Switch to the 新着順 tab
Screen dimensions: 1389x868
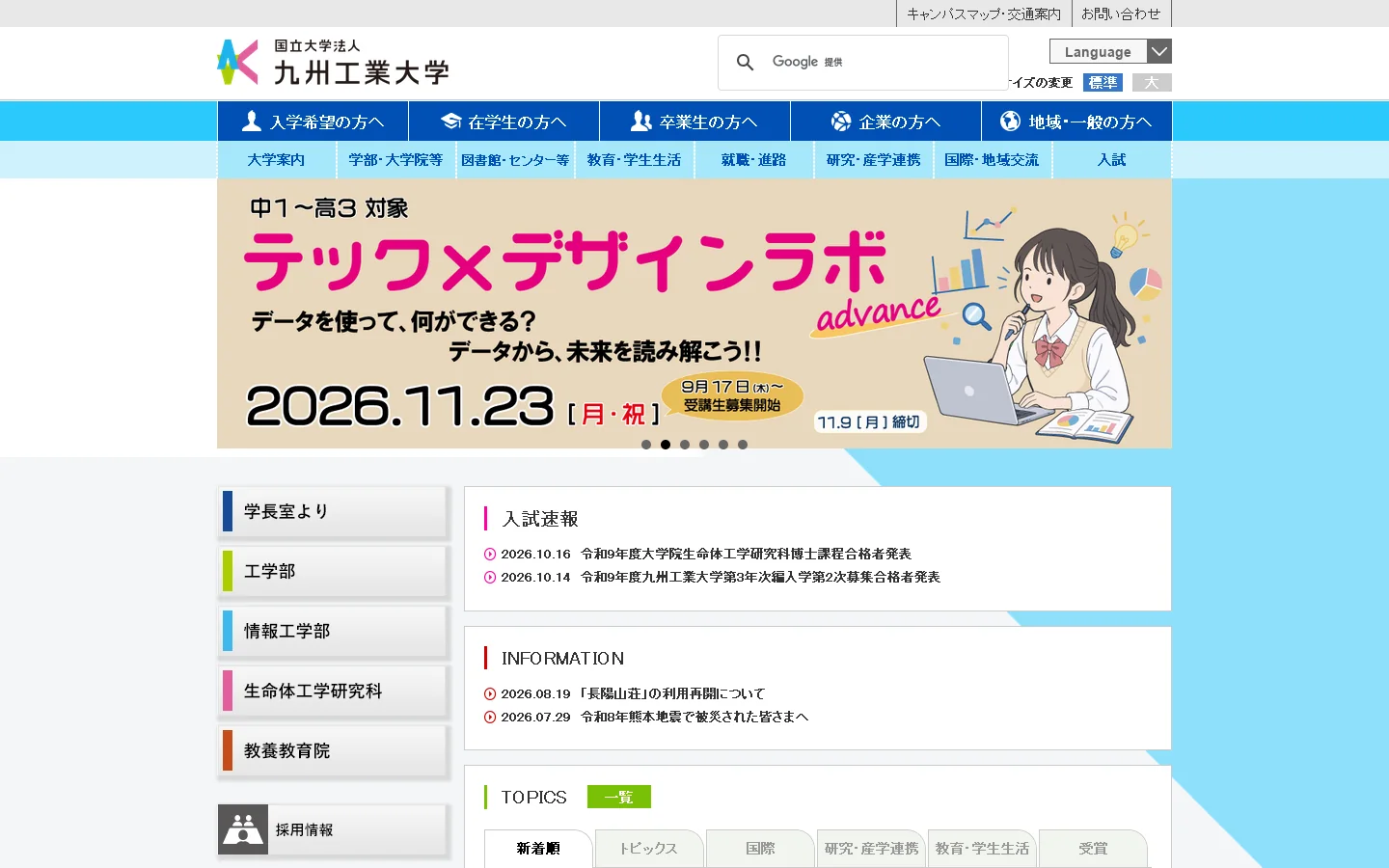[538, 849]
